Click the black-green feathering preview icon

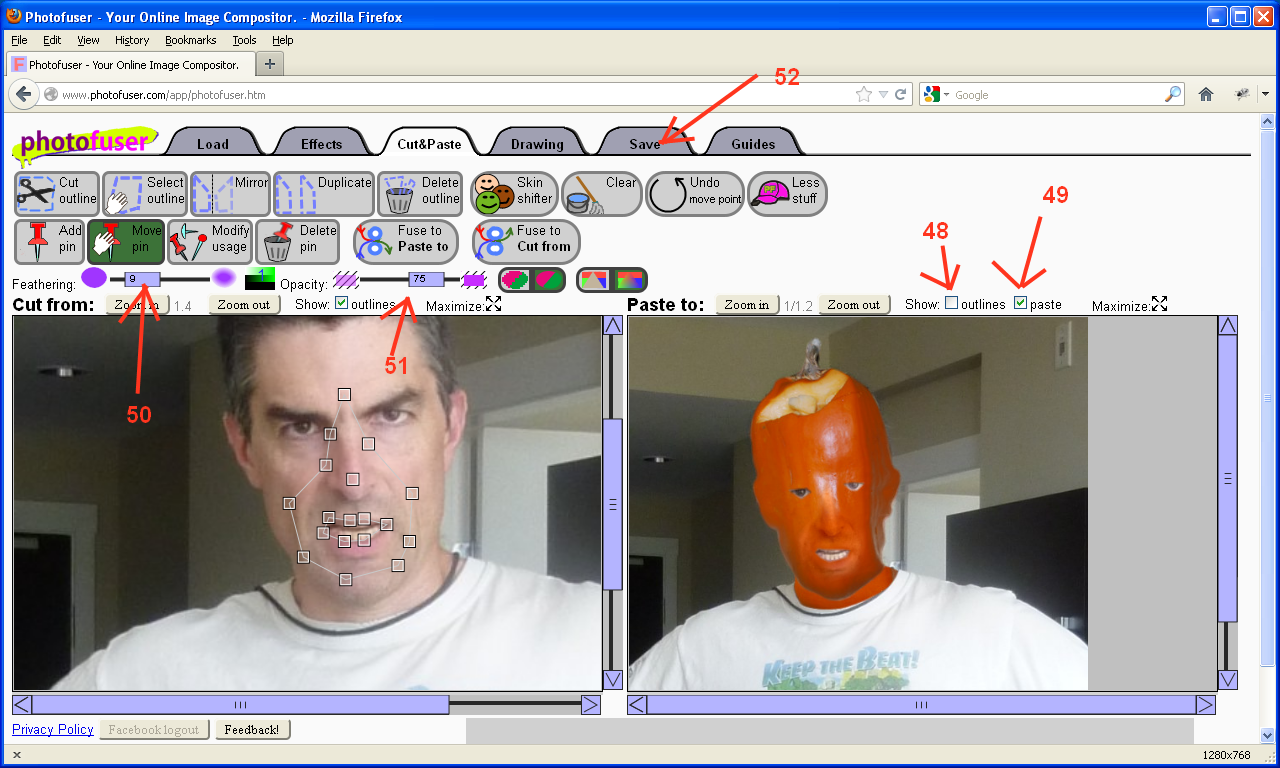coord(260,279)
